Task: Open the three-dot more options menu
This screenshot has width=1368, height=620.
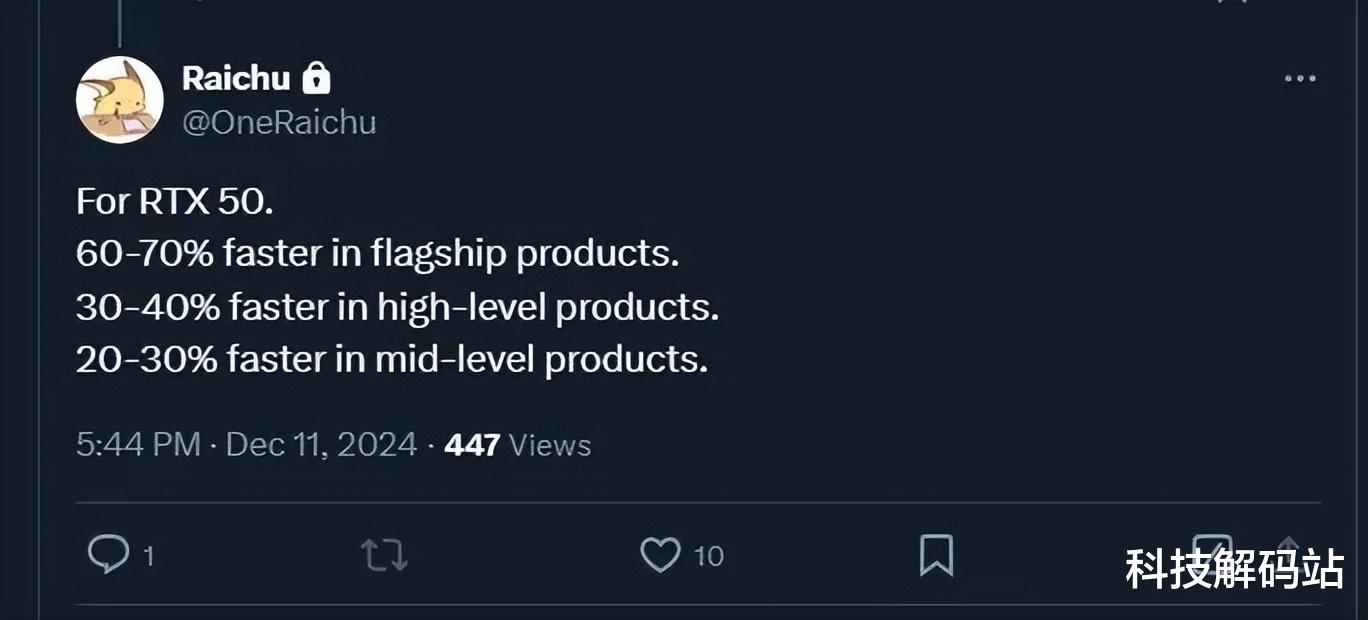Action: coord(1299,79)
